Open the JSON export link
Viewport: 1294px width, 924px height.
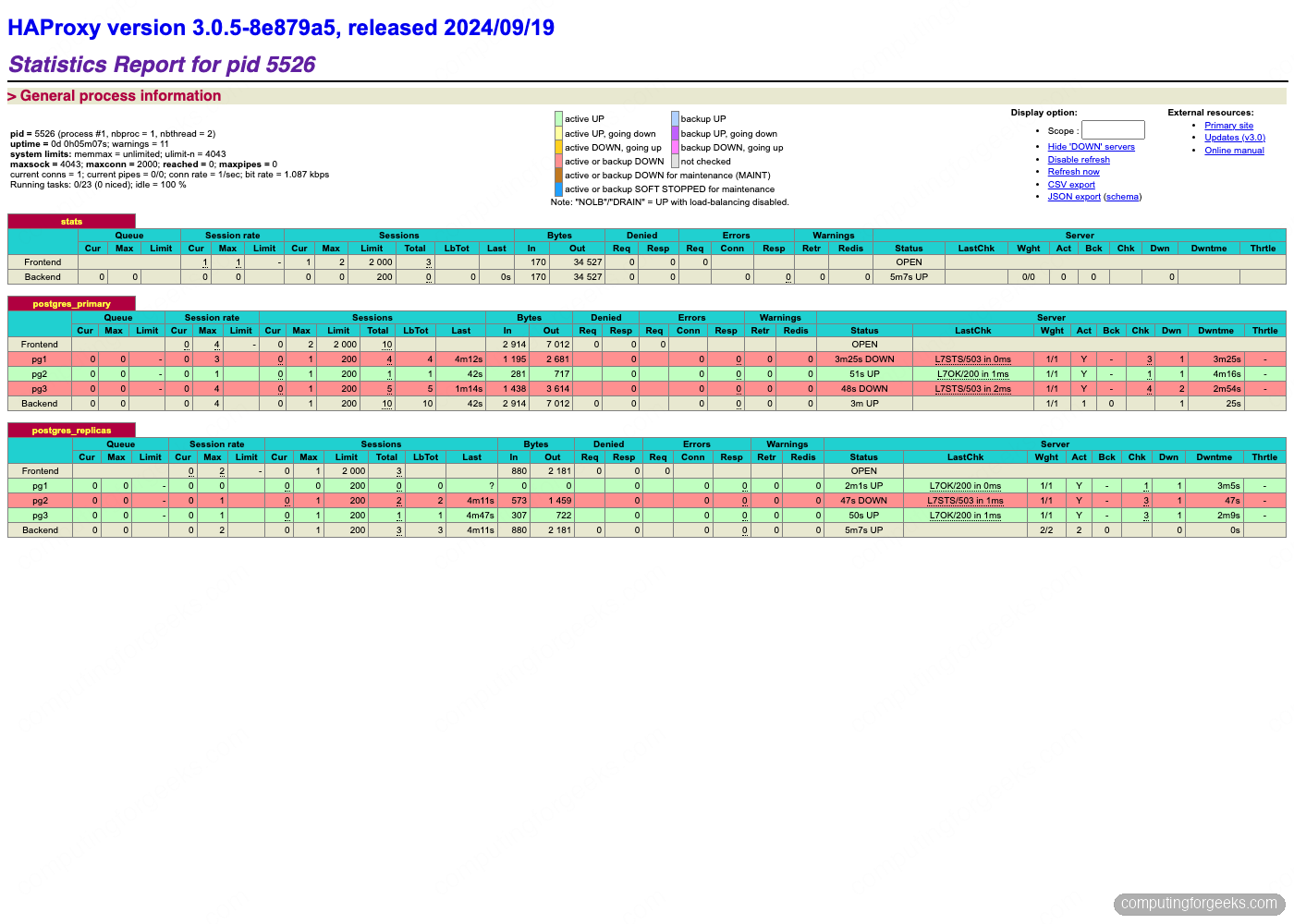(x=1074, y=197)
